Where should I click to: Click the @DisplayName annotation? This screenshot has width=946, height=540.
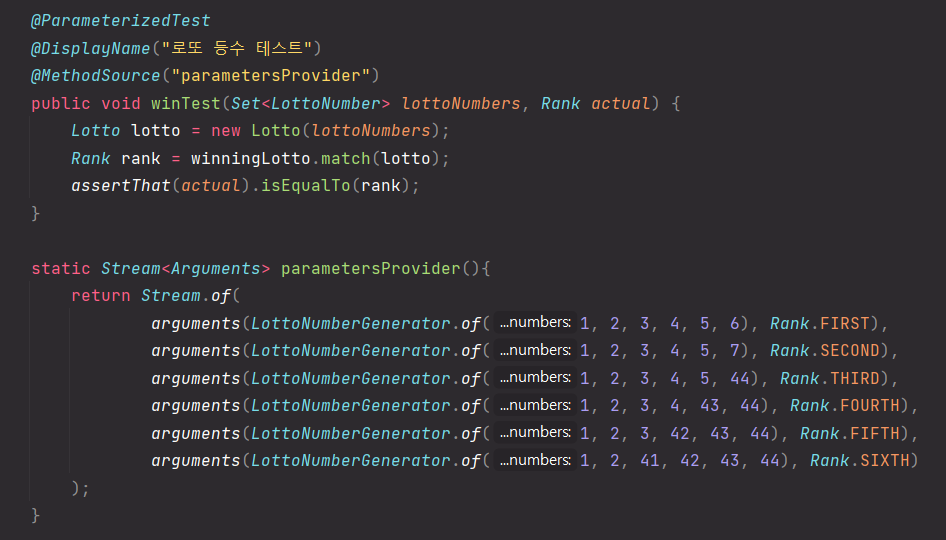click(90, 48)
